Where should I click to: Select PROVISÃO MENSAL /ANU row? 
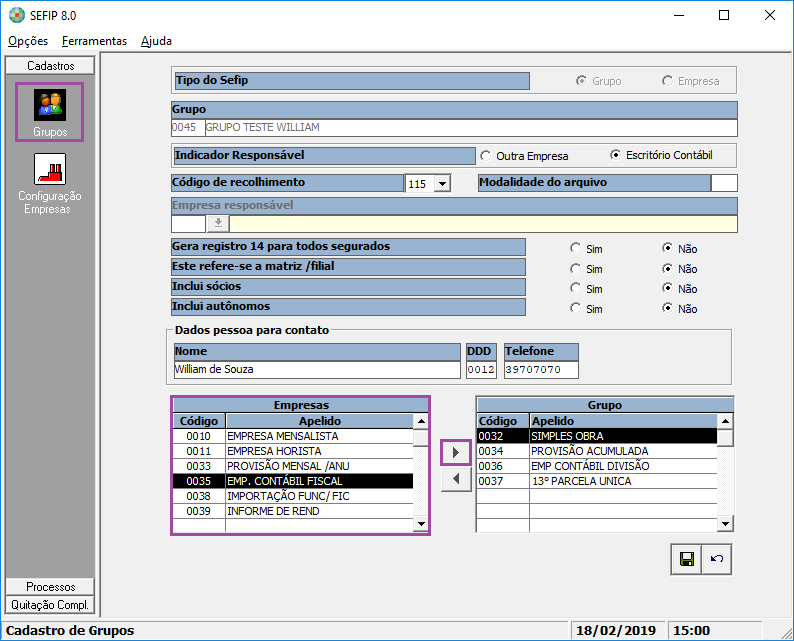[293, 466]
